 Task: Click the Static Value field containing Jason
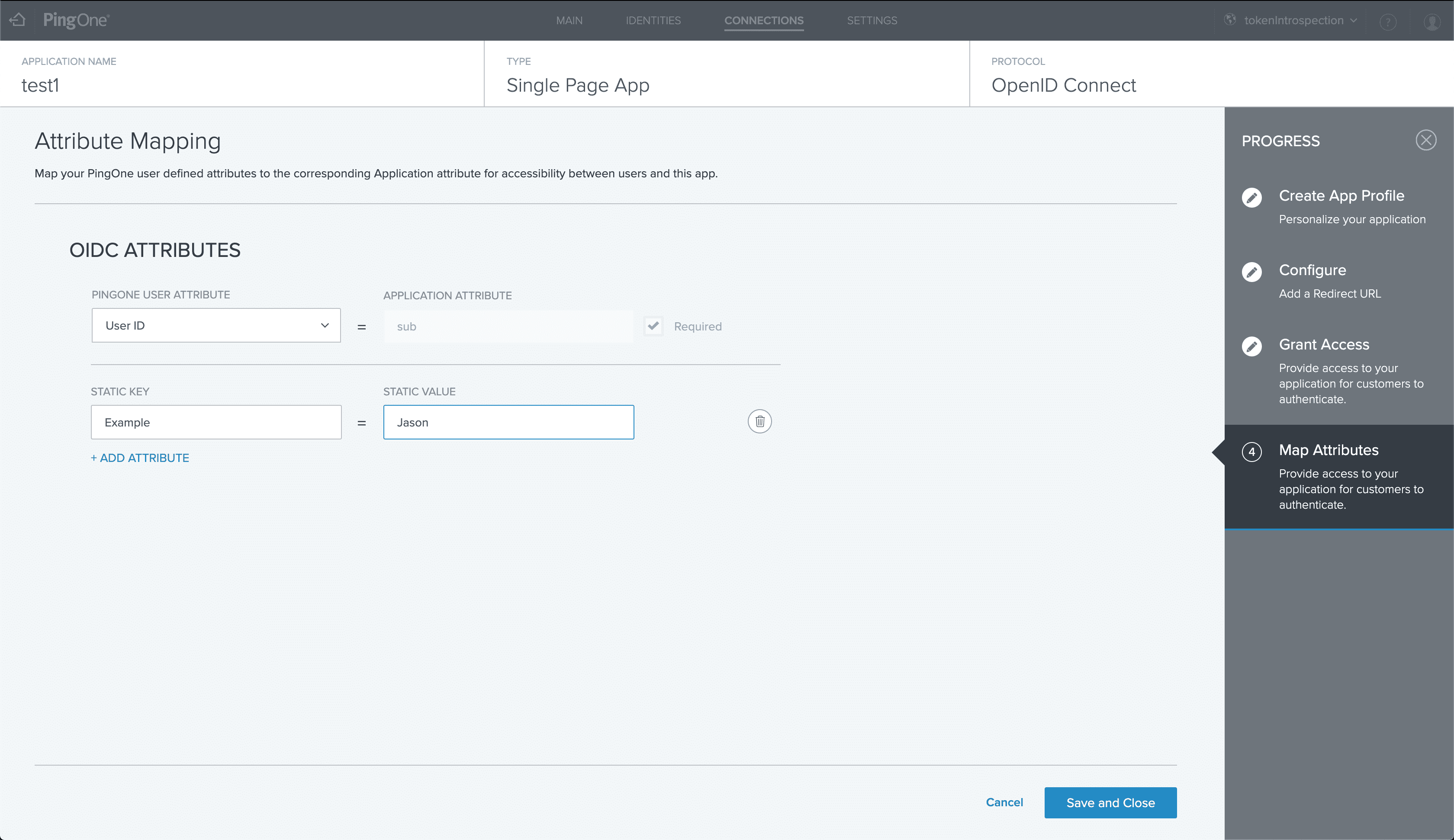click(x=508, y=422)
